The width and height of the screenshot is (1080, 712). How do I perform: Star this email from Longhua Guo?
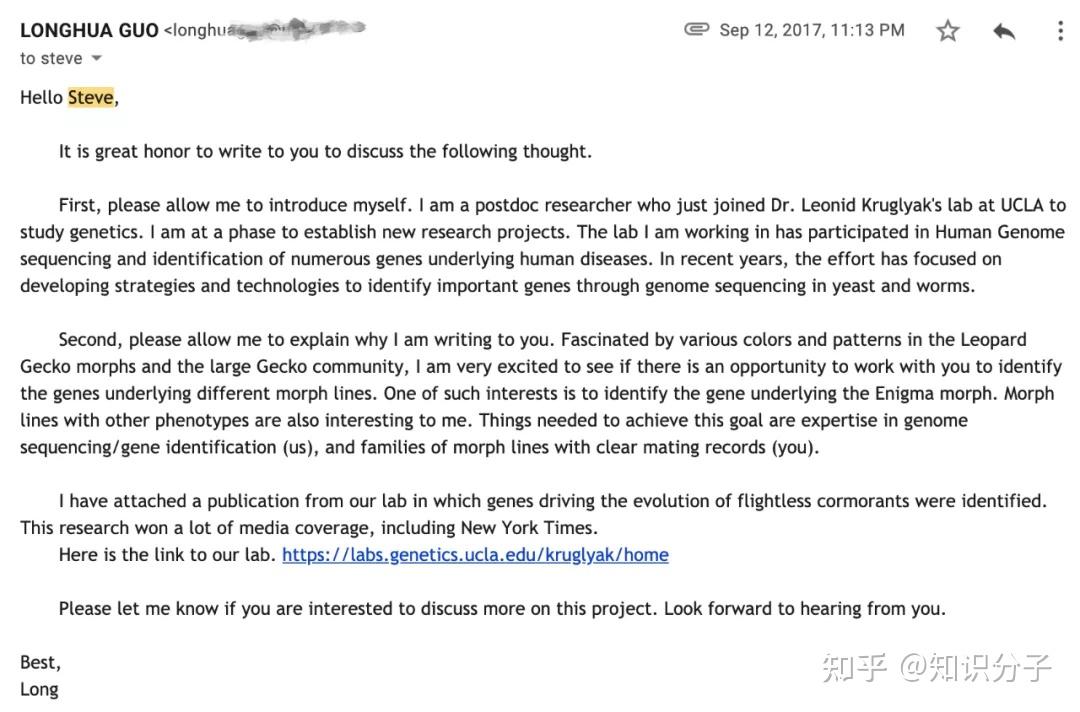pyautogui.click(x=947, y=31)
